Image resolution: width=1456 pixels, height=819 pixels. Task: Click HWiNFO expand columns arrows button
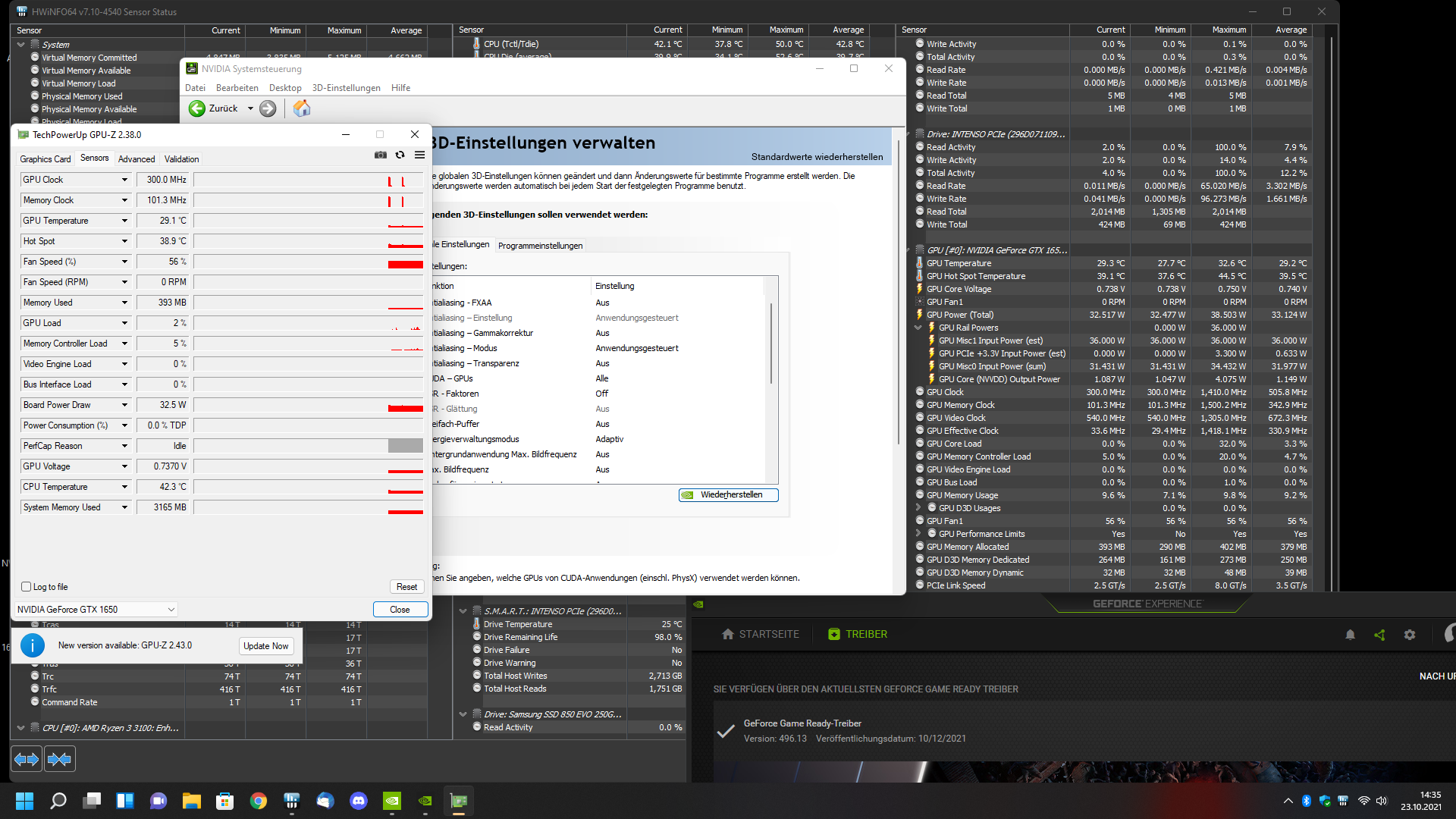coord(27,758)
